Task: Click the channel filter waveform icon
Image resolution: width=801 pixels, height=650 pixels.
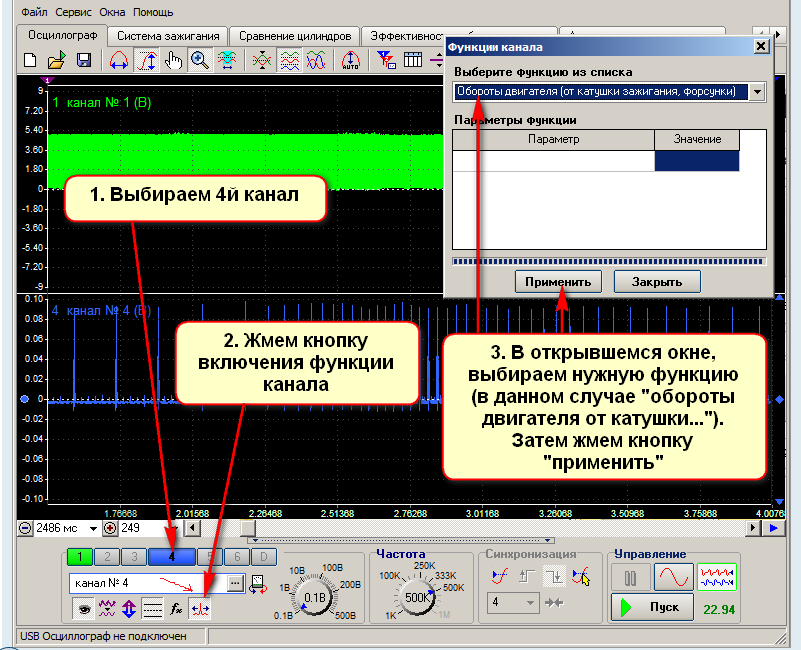Action: [x=107, y=608]
